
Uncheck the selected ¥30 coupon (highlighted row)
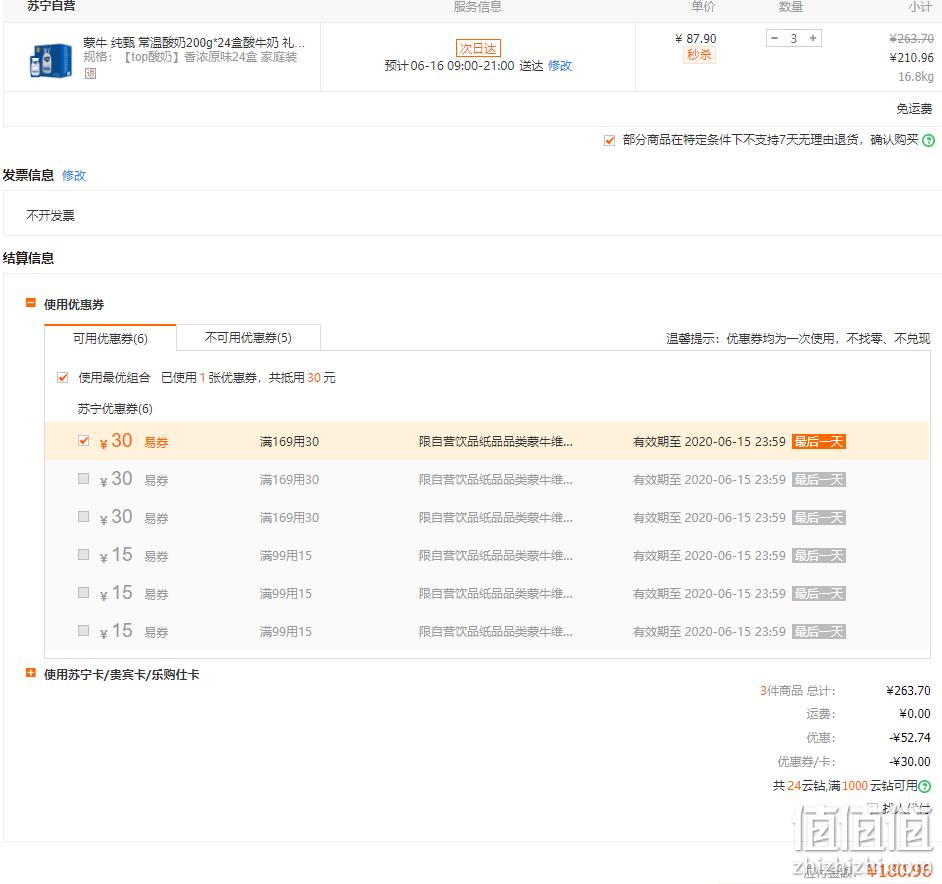point(84,440)
